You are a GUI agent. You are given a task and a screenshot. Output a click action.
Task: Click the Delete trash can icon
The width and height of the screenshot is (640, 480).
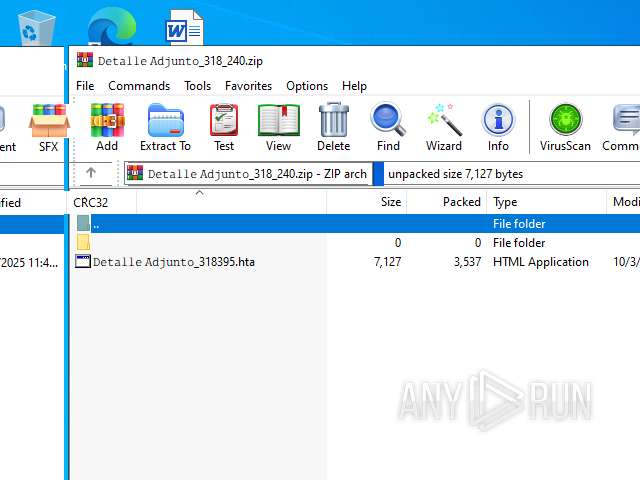[x=334, y=120]
